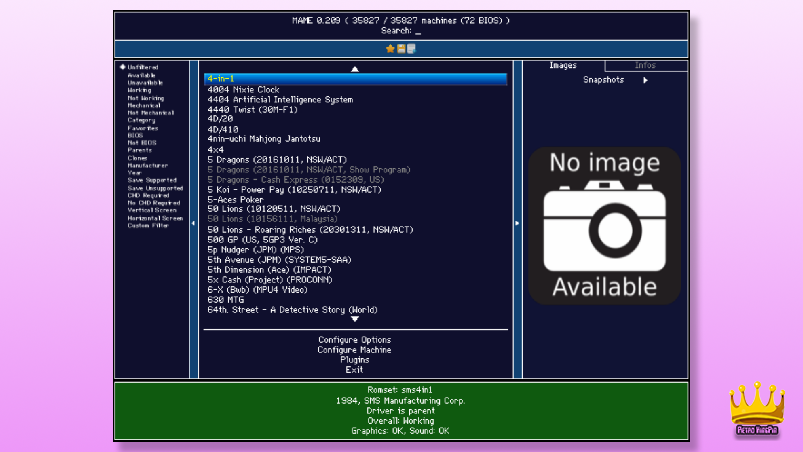The height and width of the screenshot is (452, 803).
Task: Select 5th Dimension (Ace) (IMPACT)
Action: 269,270
